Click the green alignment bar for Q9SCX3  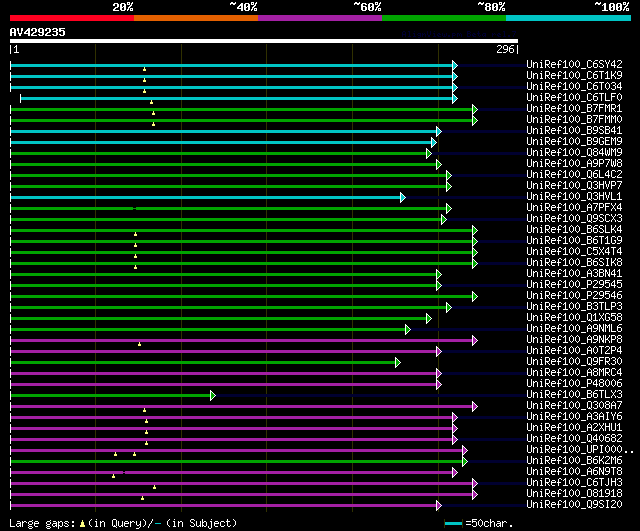pos(225,220)
